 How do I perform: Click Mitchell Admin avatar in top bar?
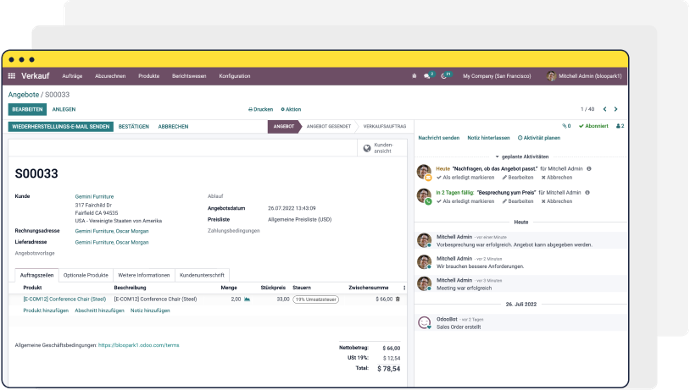point(551,76)
